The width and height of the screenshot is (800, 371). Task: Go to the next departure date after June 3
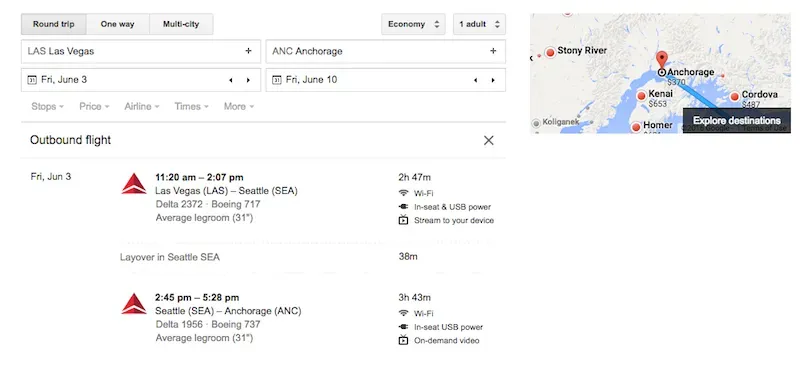pyautogui.click(x=248, y=80)
